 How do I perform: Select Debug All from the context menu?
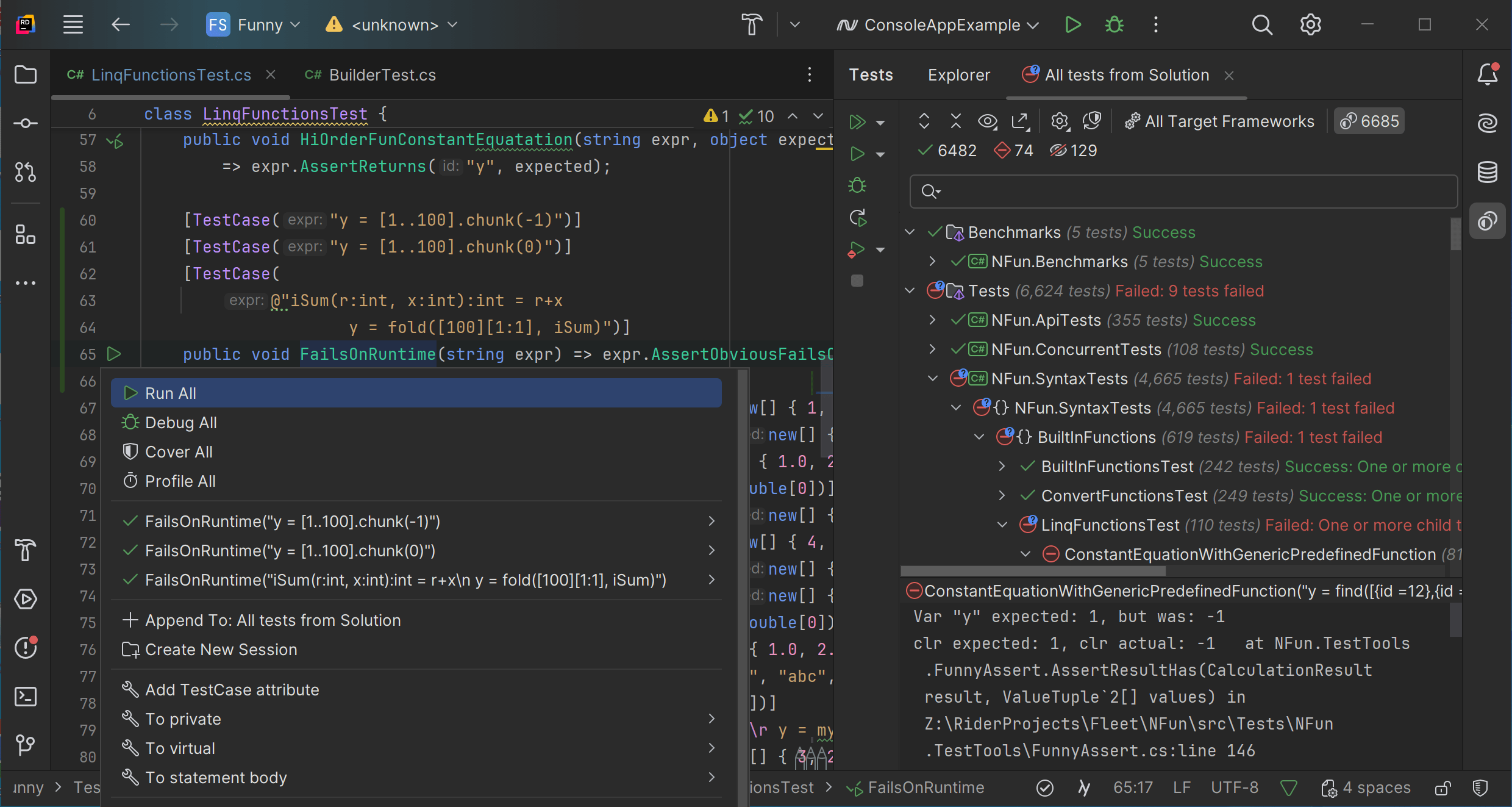coord(180,423)
